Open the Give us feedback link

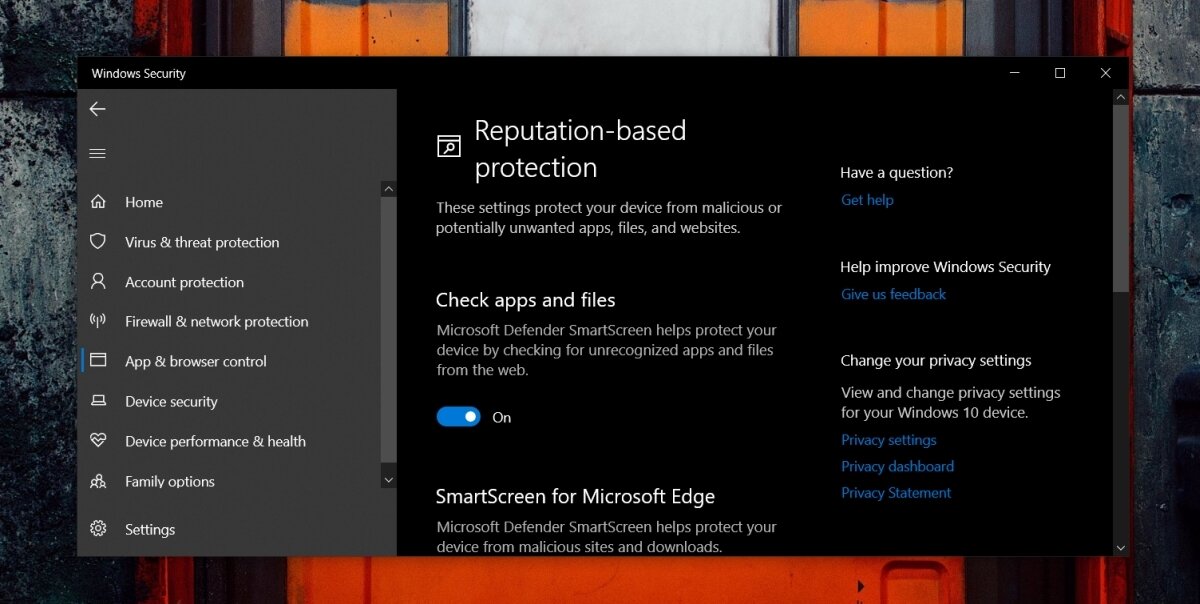pos(893,294)
